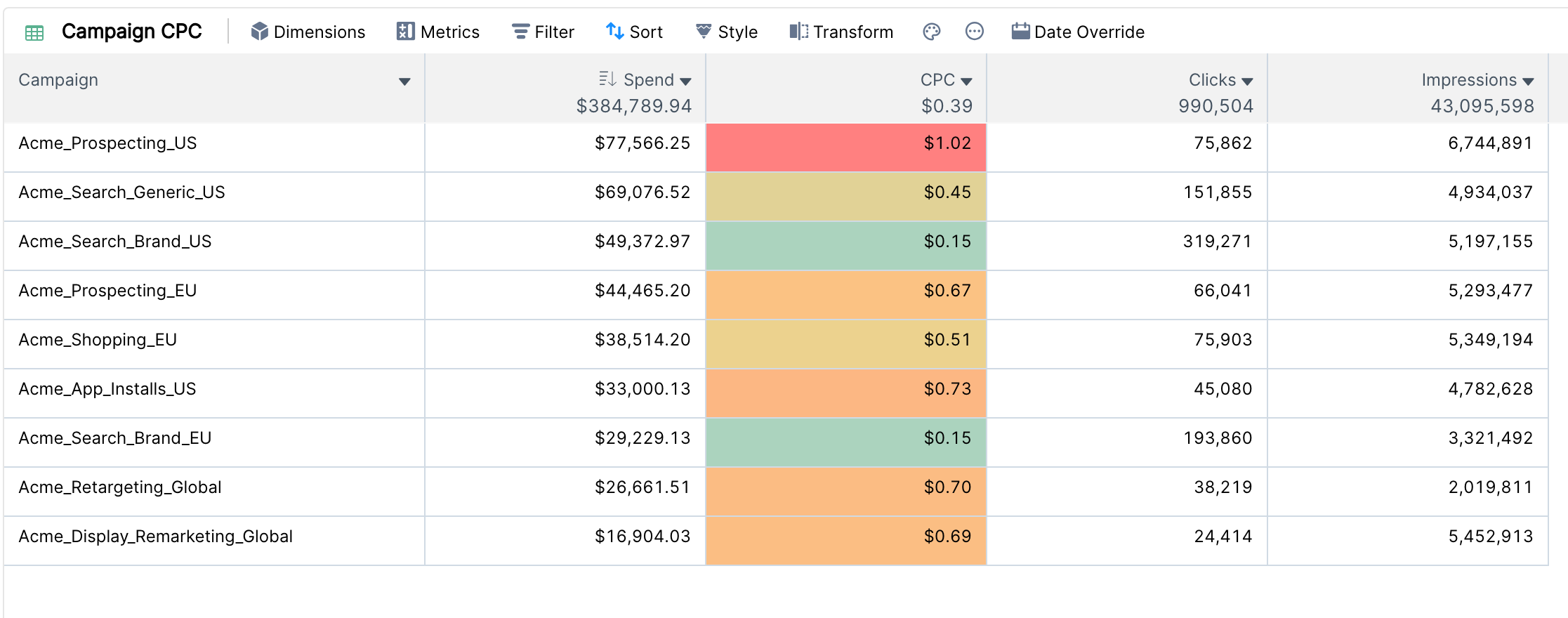Expand the Spend column dropdown arrow
This screenshot has height=618, width=1568.
pyautogui.click(x=685, y=81)
